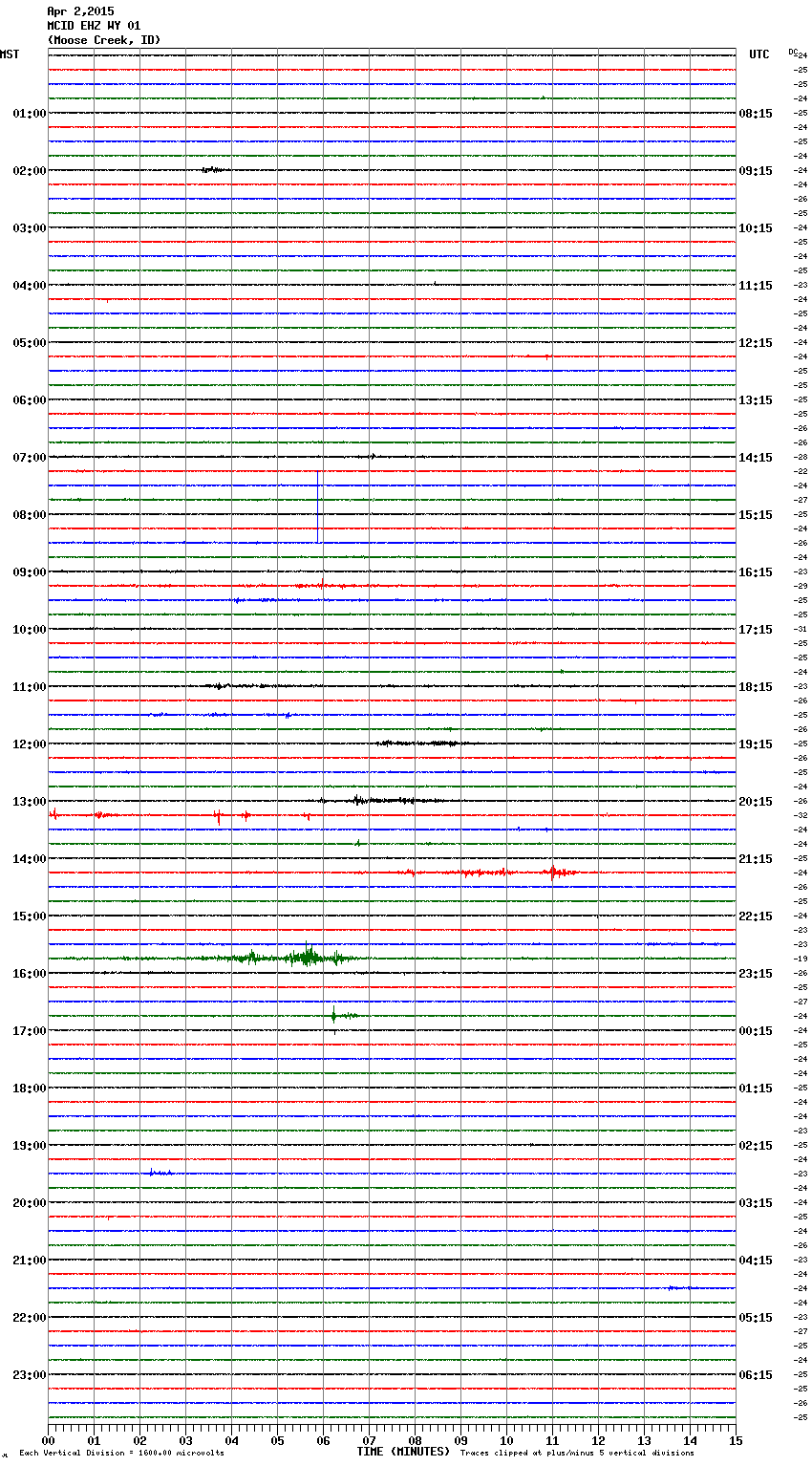Viewport: 812px width, 1466px height.
Task: Click 'Traces clipped at plus/minus 5 vertical divisions' note
Action: click(577, 1453)
